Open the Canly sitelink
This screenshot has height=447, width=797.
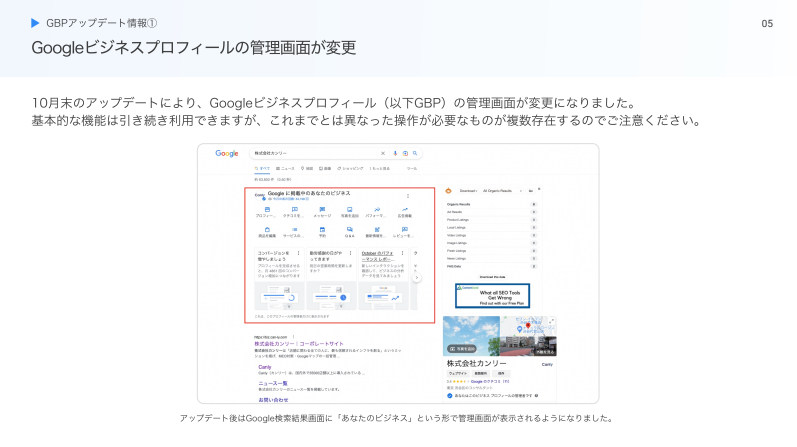[265, 367]
